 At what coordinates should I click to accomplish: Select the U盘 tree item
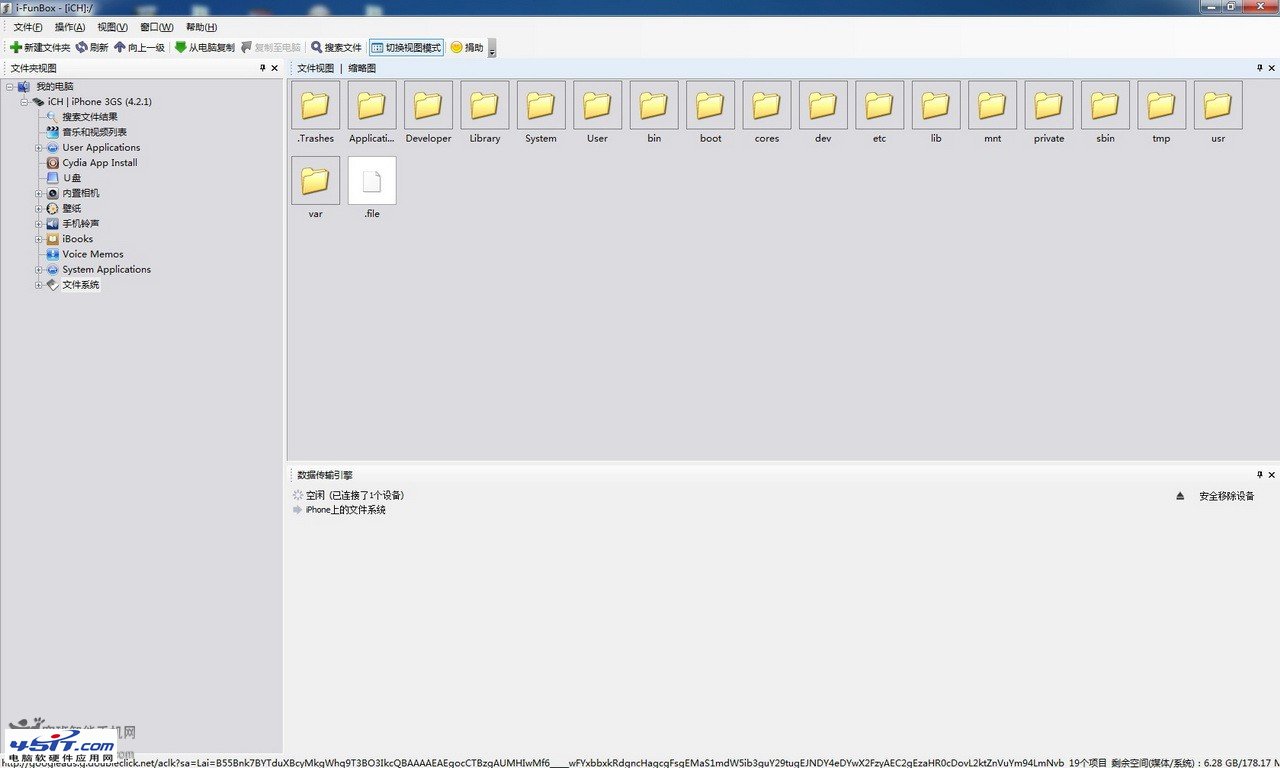pos(72,178)
